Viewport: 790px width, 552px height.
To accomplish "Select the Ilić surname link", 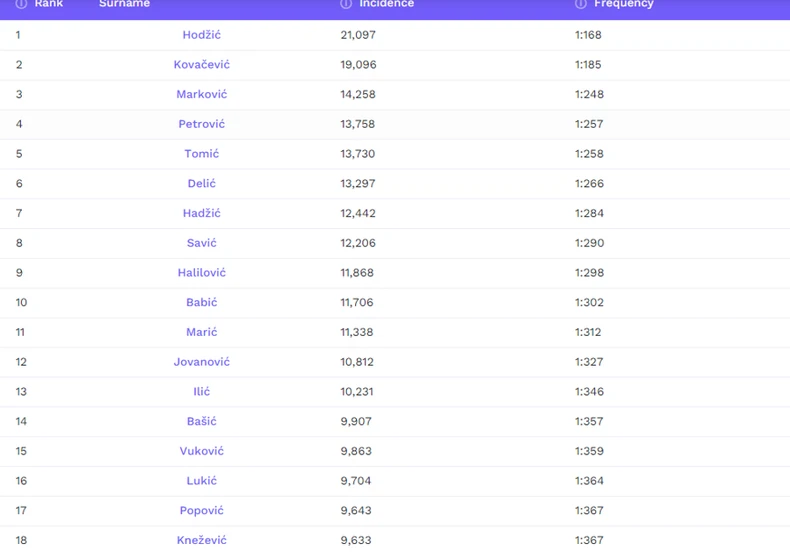I will 202,391.
